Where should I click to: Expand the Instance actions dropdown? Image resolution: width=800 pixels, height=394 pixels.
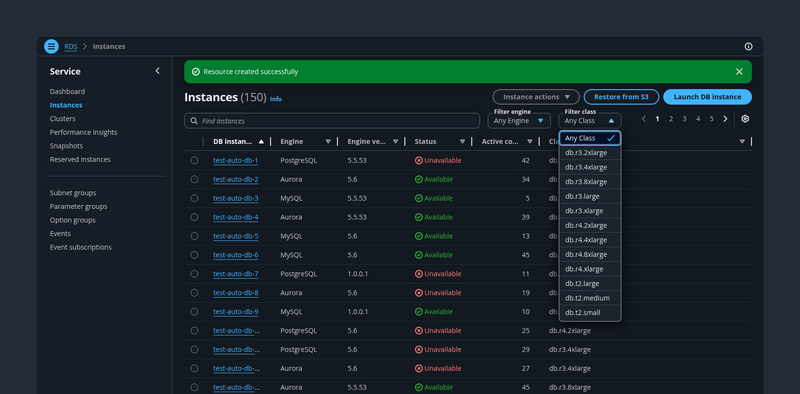point(536,97)
